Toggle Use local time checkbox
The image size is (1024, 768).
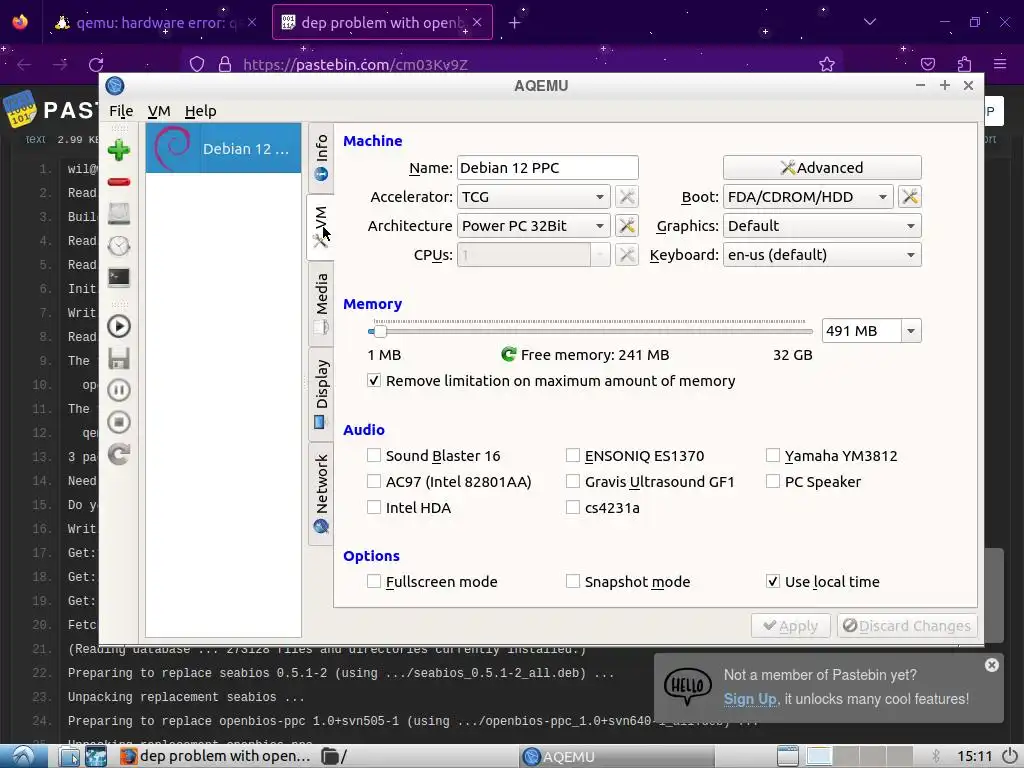click(773, 581)
